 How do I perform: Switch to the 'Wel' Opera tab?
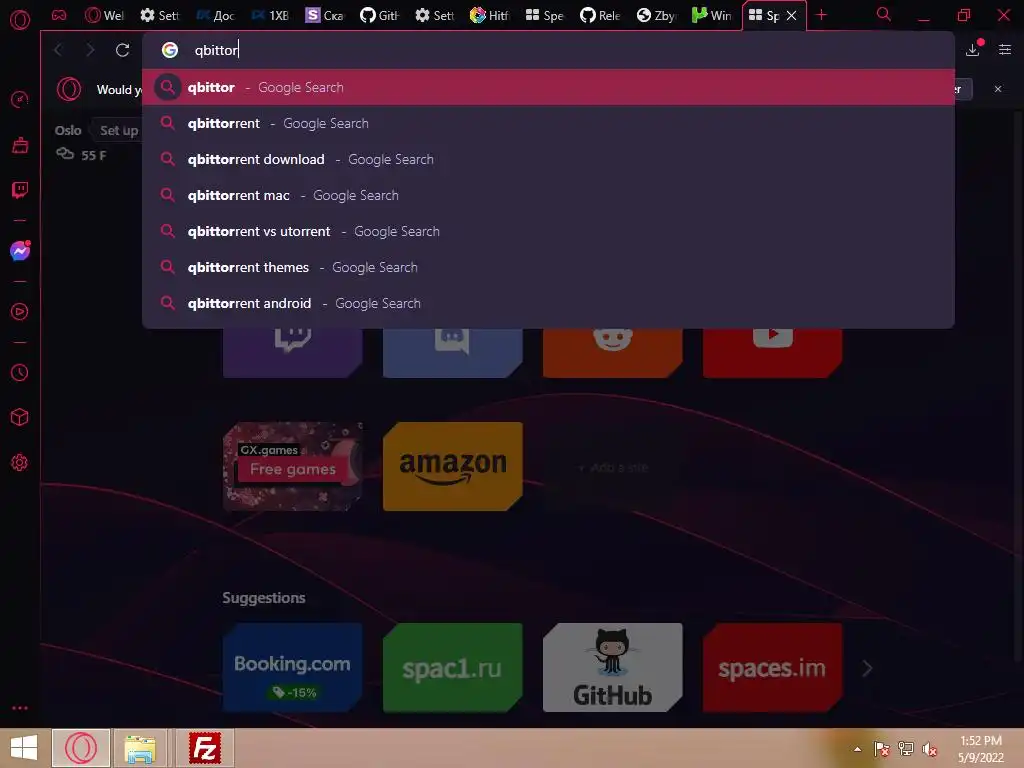[x=104, y=15]
